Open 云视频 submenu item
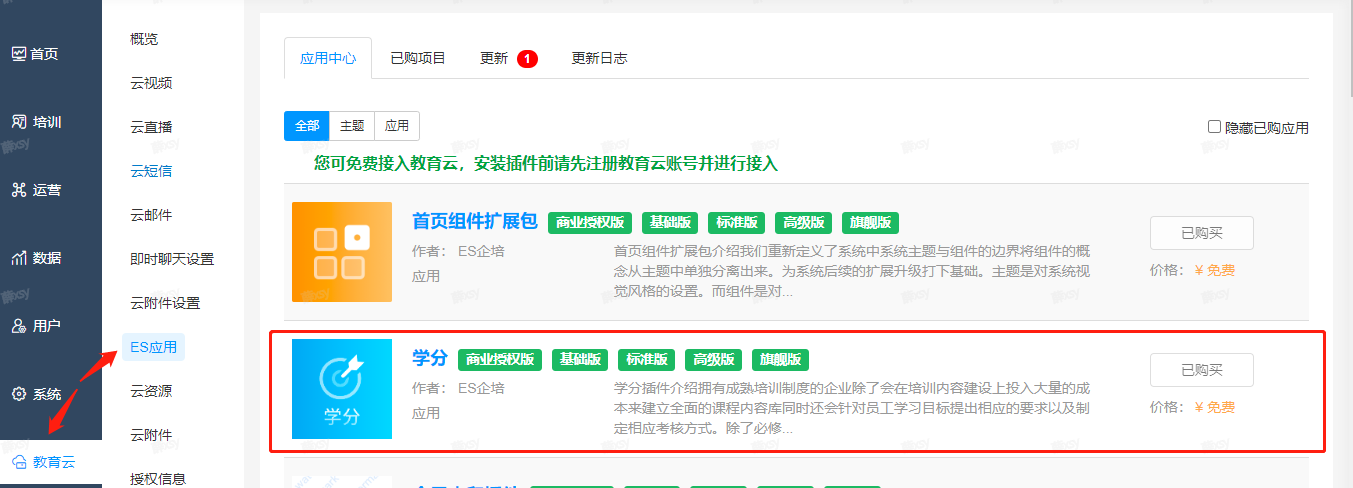 tap(151, 83)
